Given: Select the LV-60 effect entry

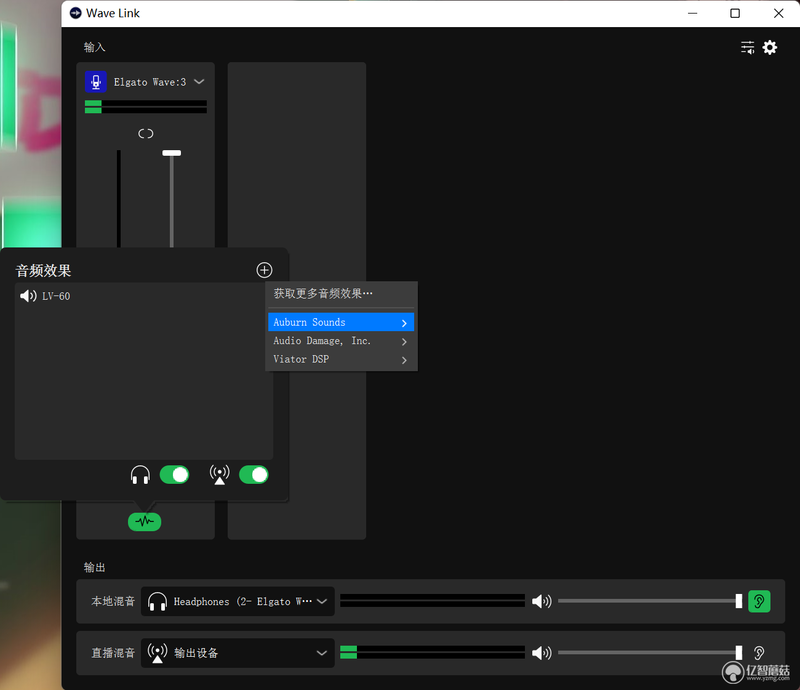Looking at the screenshot, I should point(143,296).
